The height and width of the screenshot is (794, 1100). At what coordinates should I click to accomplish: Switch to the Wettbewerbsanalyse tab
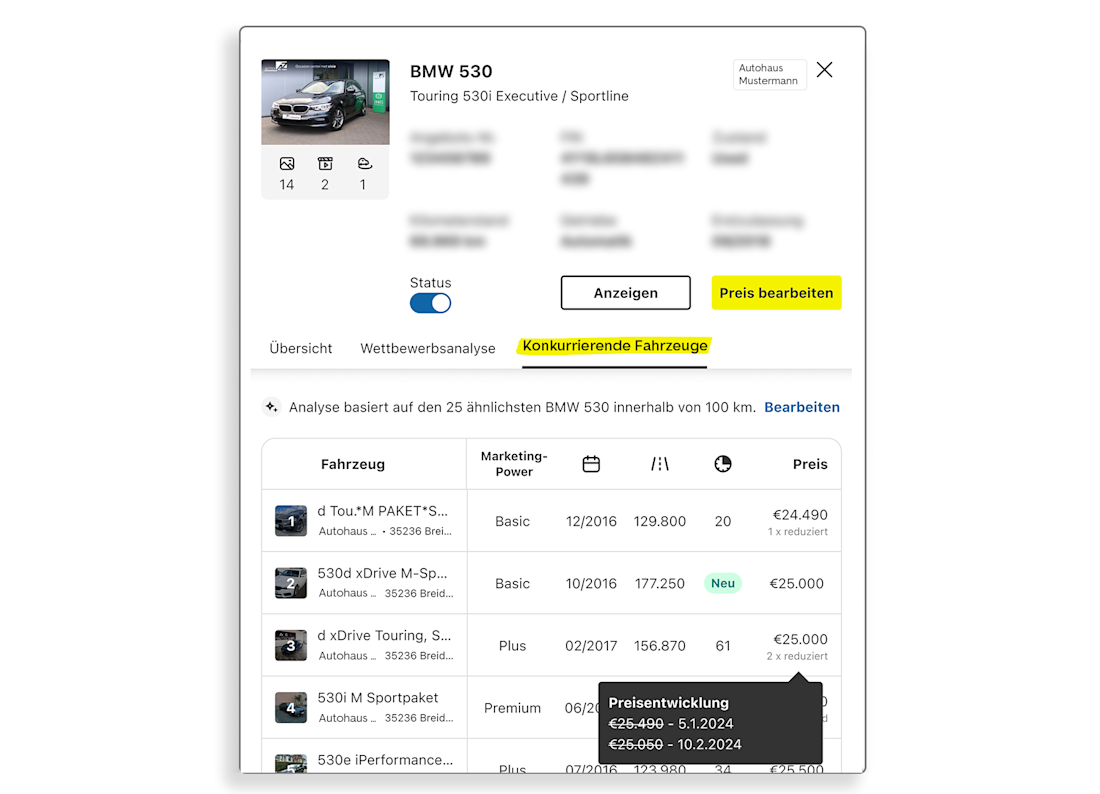[x=428, y=348]
